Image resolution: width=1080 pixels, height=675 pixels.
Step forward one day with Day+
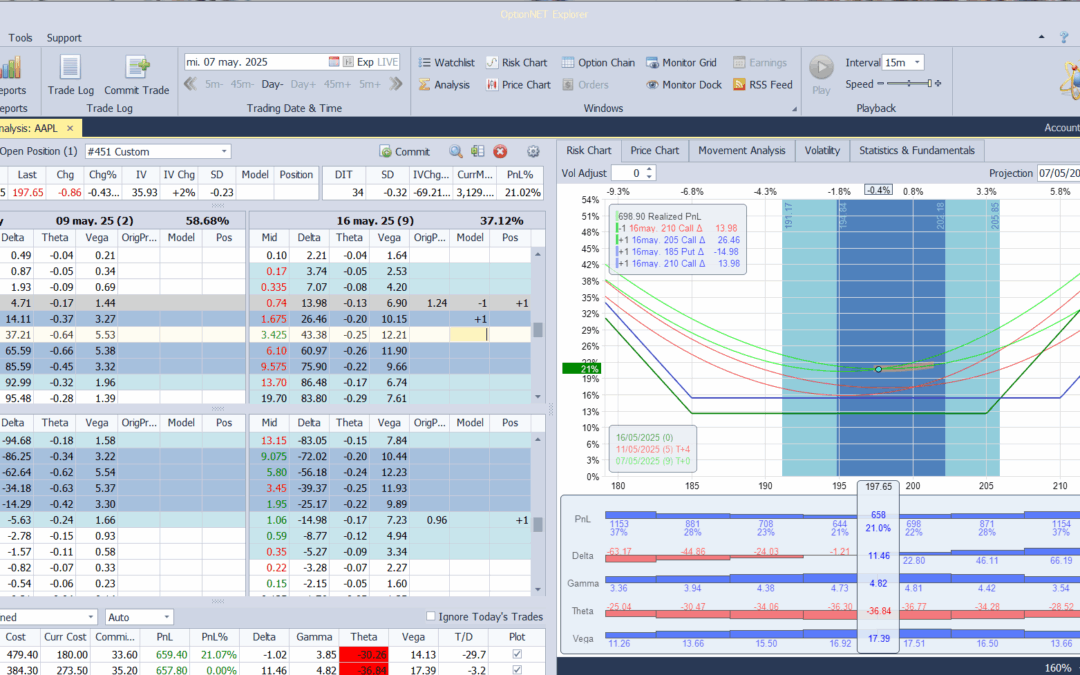click(303, 84)
